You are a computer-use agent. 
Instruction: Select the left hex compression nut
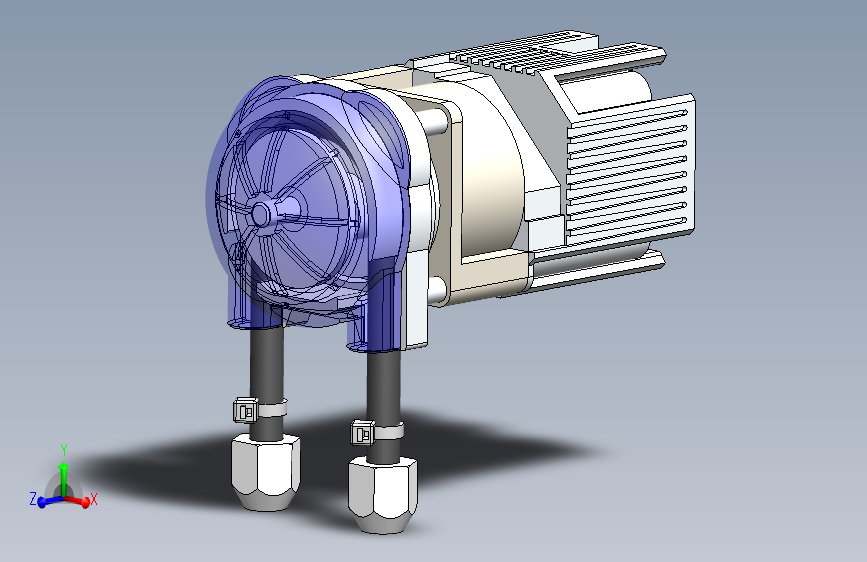point(265,472)
